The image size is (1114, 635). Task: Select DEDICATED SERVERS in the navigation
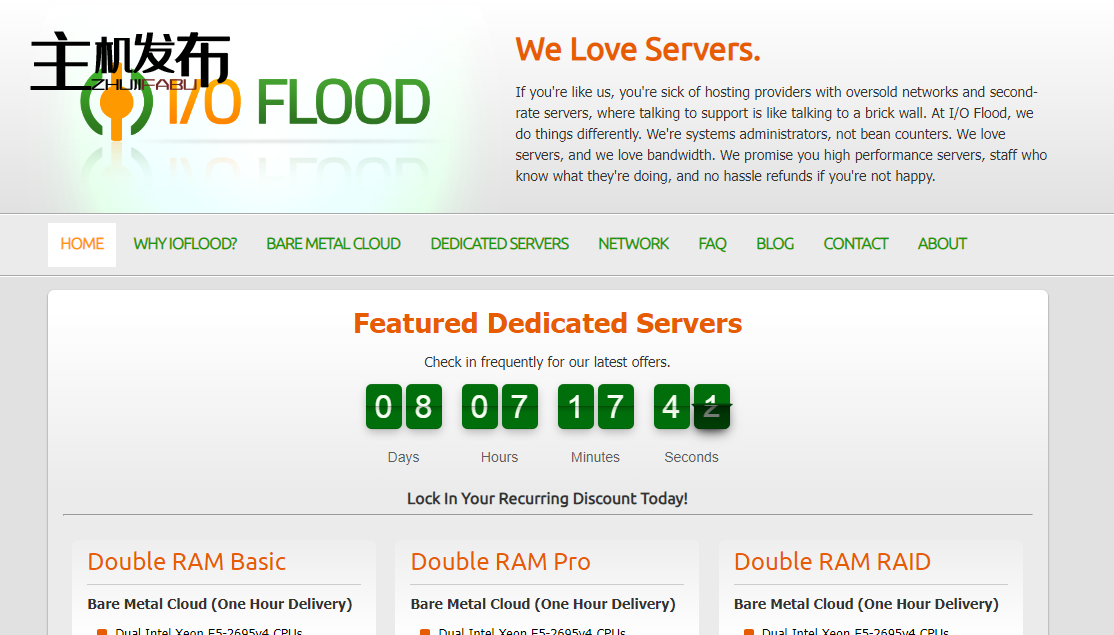click(x=499, y=243)
